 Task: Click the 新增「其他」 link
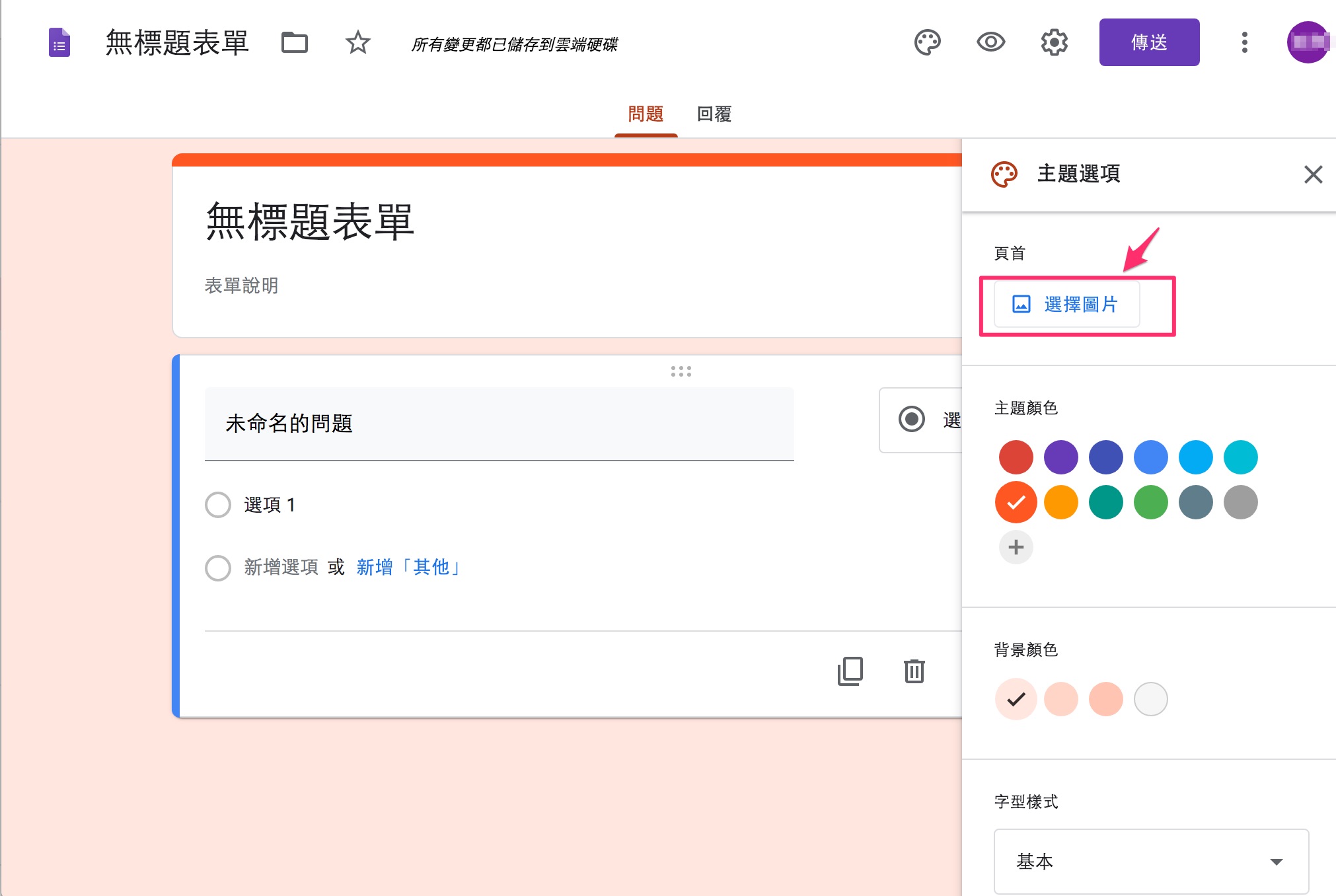408,567
